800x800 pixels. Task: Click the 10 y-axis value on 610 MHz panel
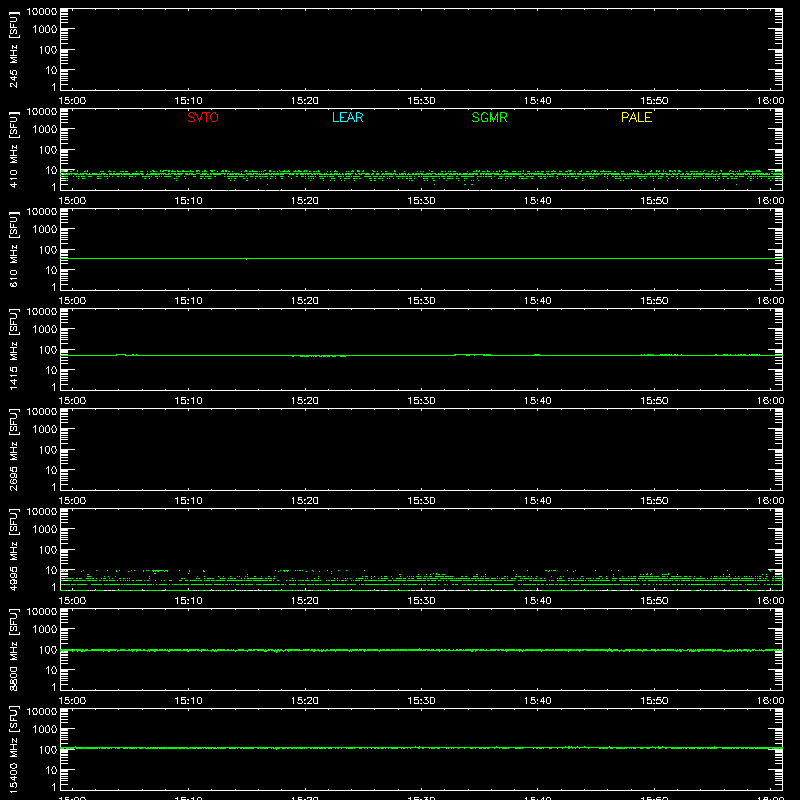(x=51, y=270)
